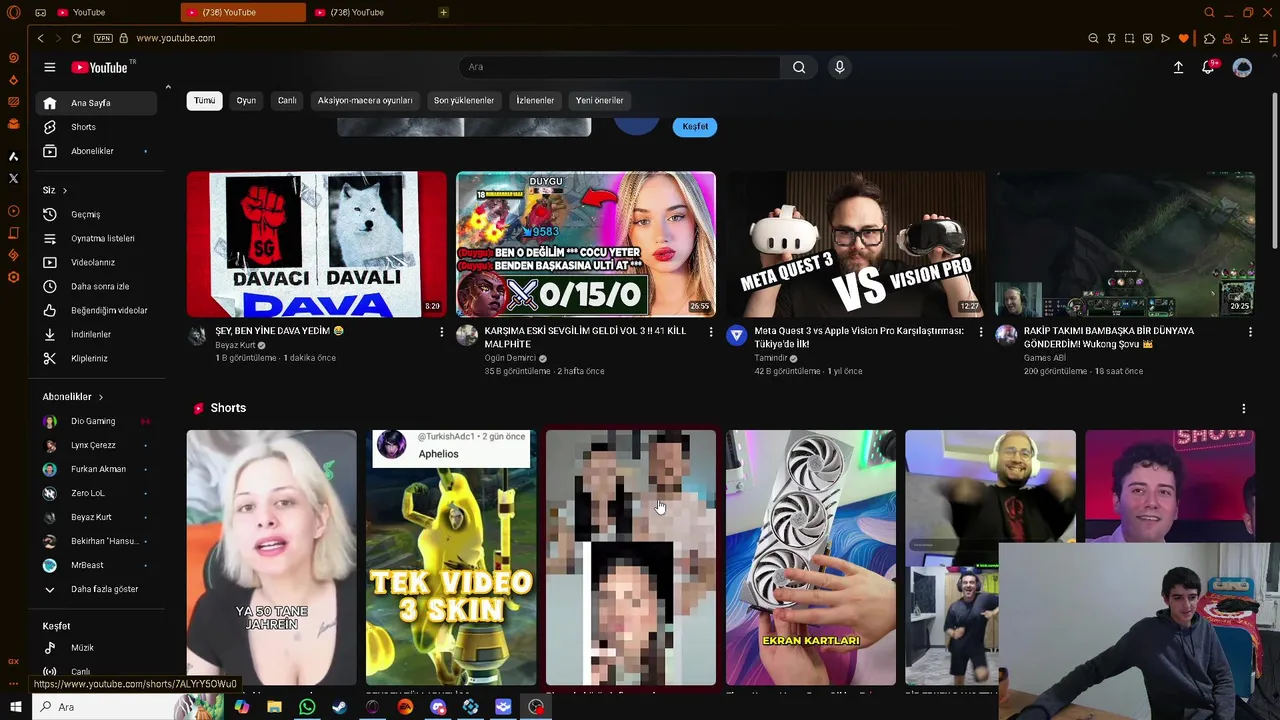Open the TEK VIDEO 3 SKIN short

coord(450,557)
